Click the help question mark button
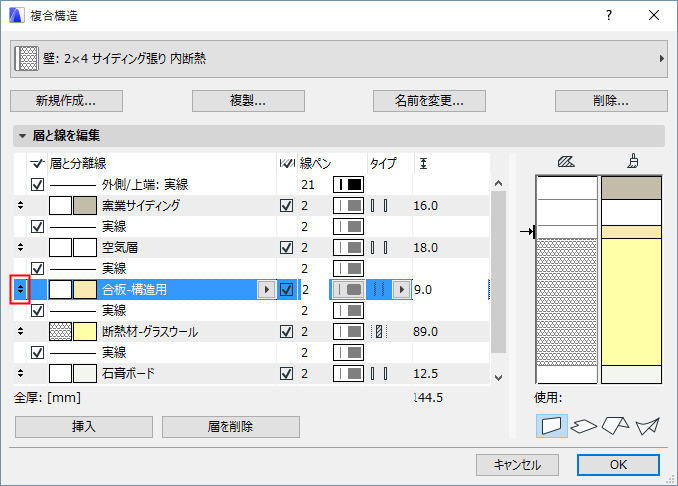The width and height of the screenshot is (678, 486). click(609, 16)
